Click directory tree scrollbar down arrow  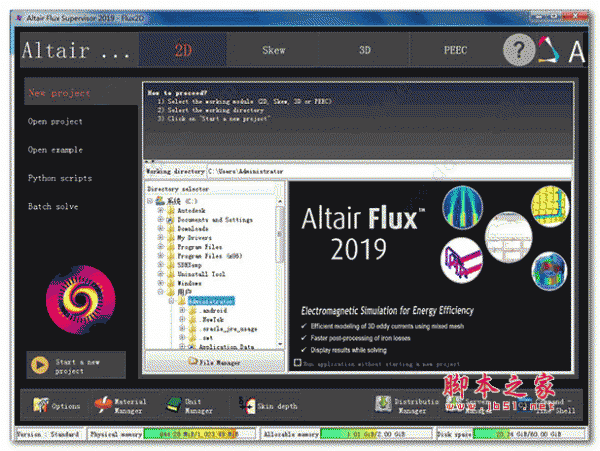(280, 344)
